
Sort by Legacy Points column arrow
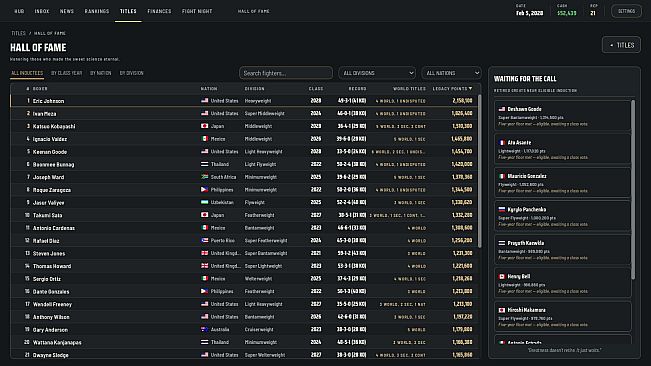tap(470, 88)
